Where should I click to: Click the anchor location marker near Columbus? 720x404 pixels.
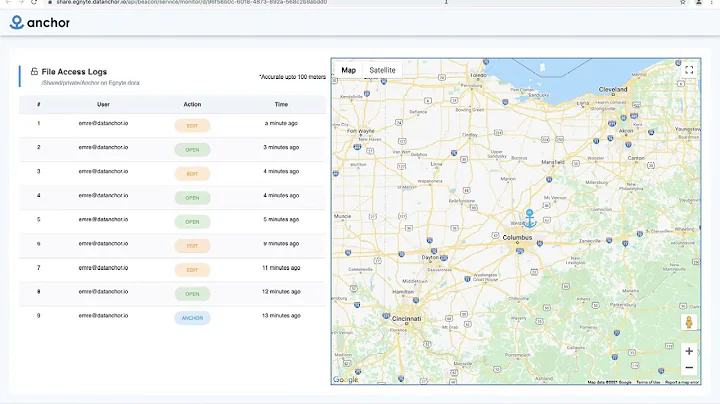(529, 218)
